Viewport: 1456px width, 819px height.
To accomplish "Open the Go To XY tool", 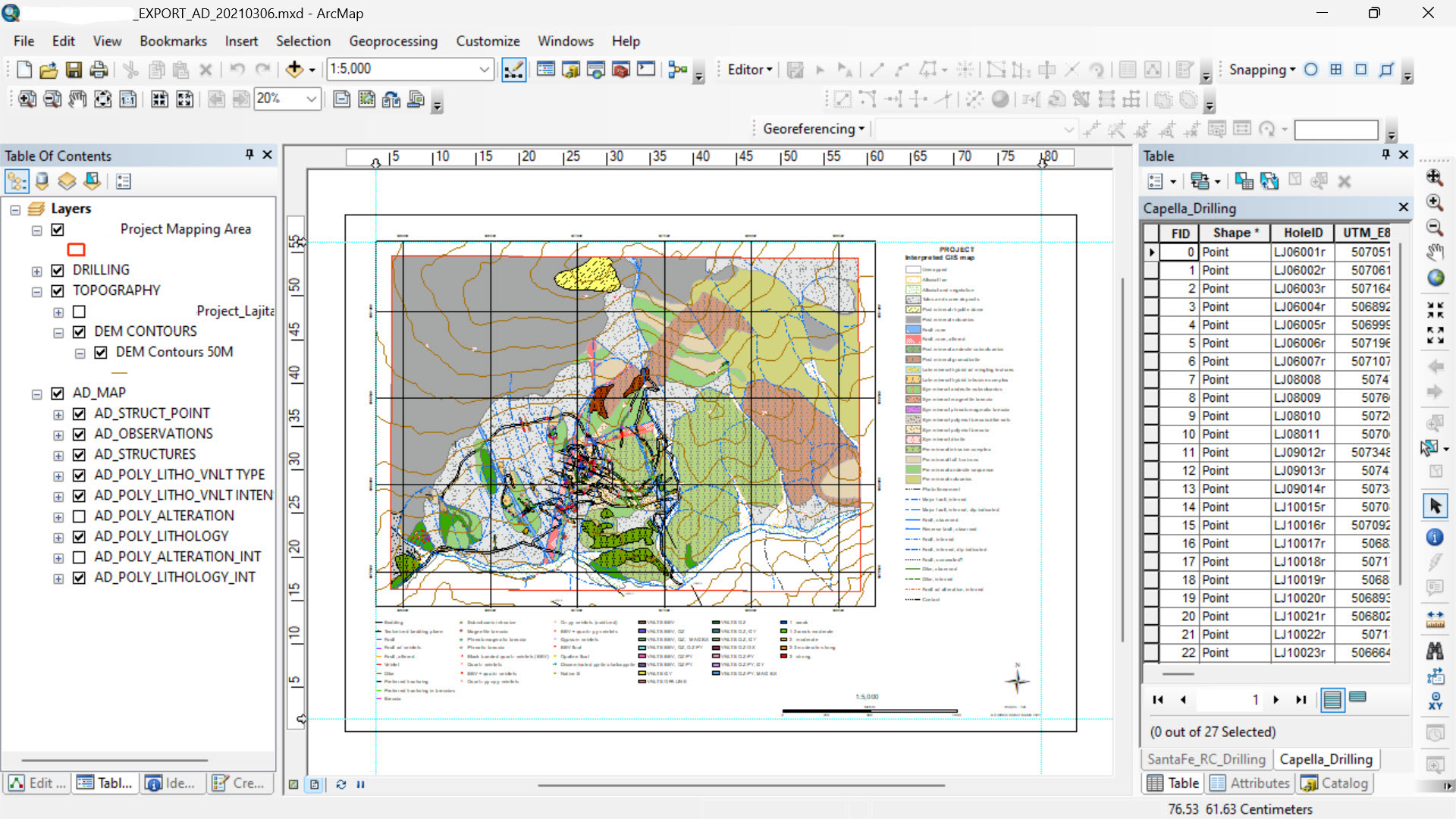I will coord(1435,700).
